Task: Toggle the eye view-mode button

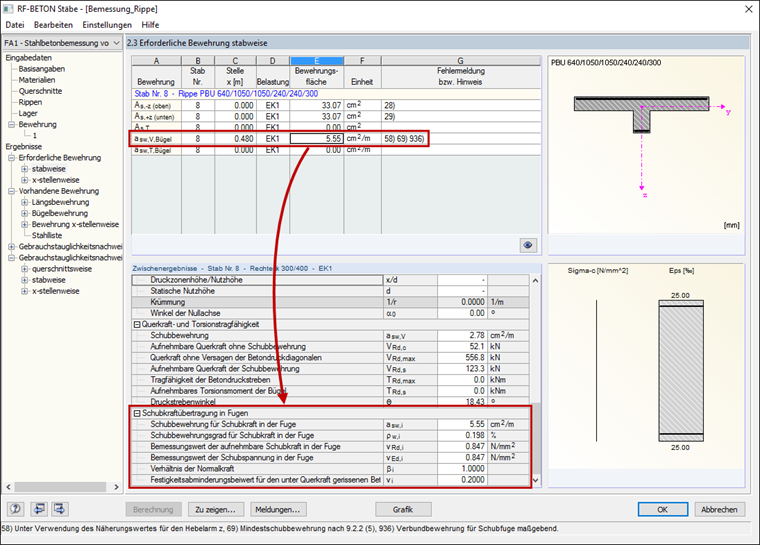Action: point(528,245)
